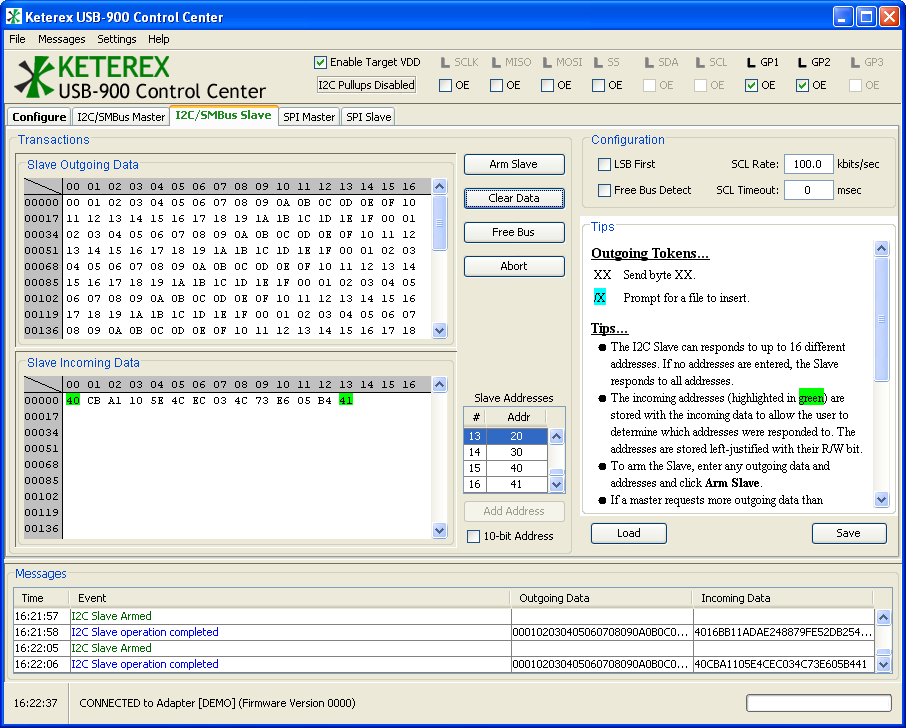Click the GP2 signal level indicator
Screen dimensions: 906x728
point(802,63)
